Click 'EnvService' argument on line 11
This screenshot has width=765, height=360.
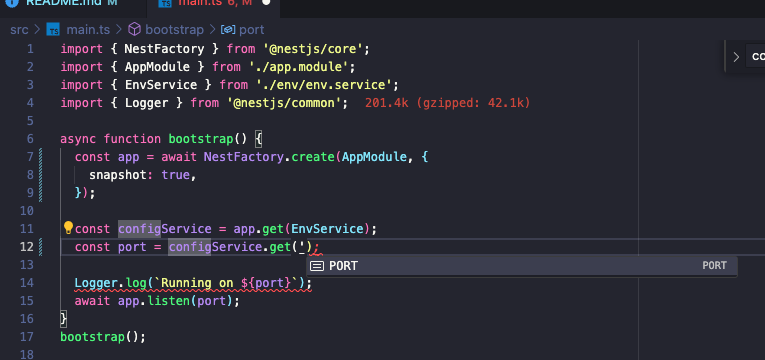tap(327, 229)
